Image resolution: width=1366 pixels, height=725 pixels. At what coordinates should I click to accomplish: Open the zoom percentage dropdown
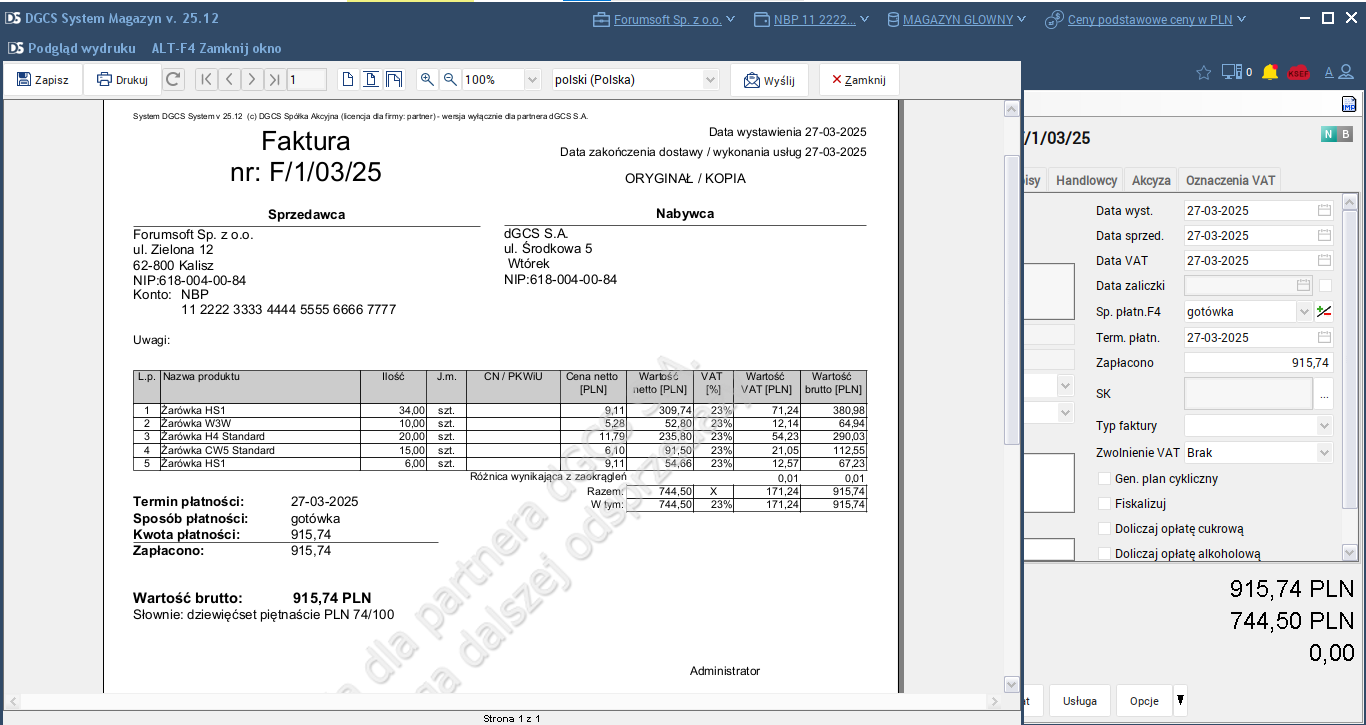pos(532,80)
